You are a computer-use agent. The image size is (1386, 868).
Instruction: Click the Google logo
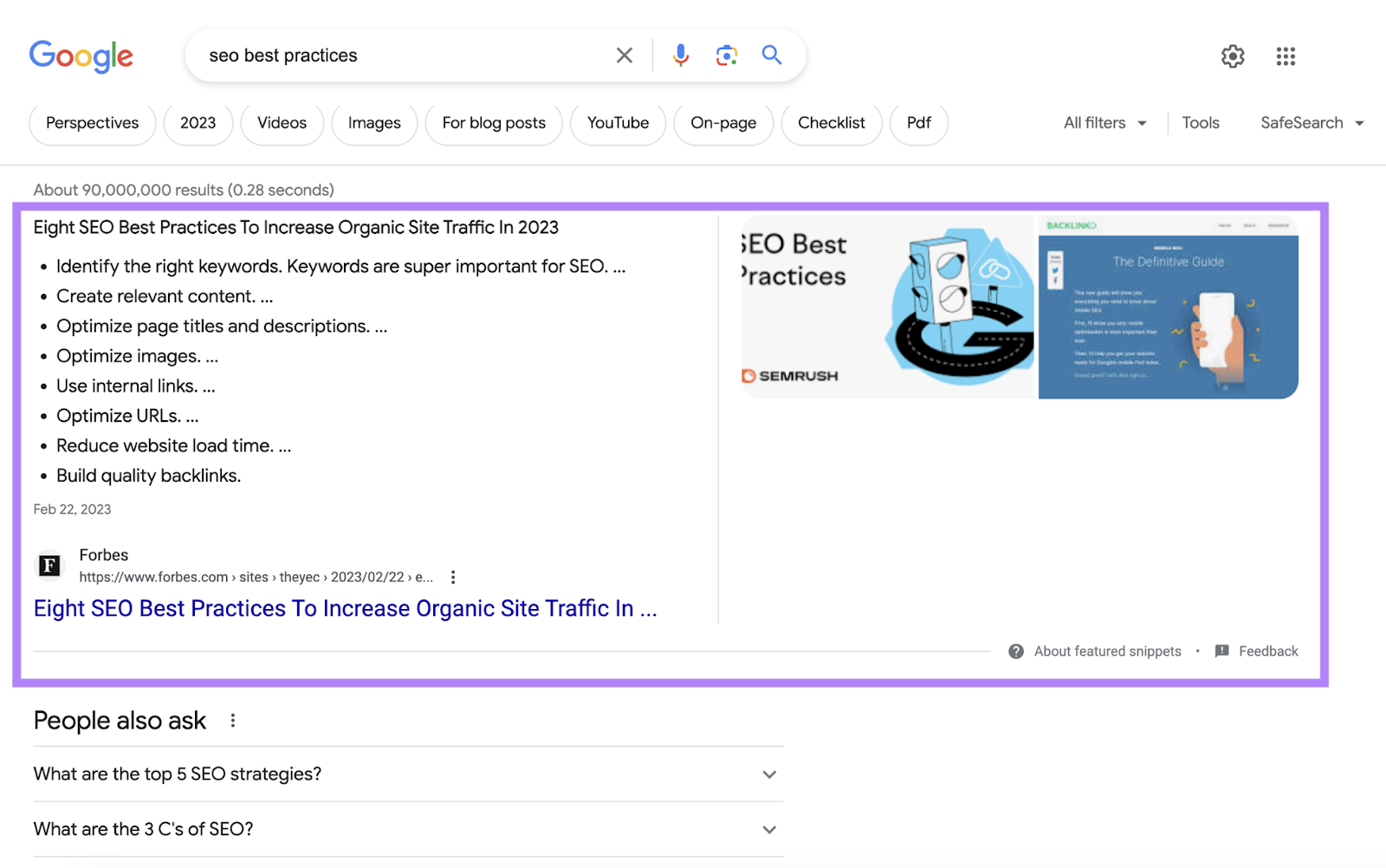[x=81, y=56]
